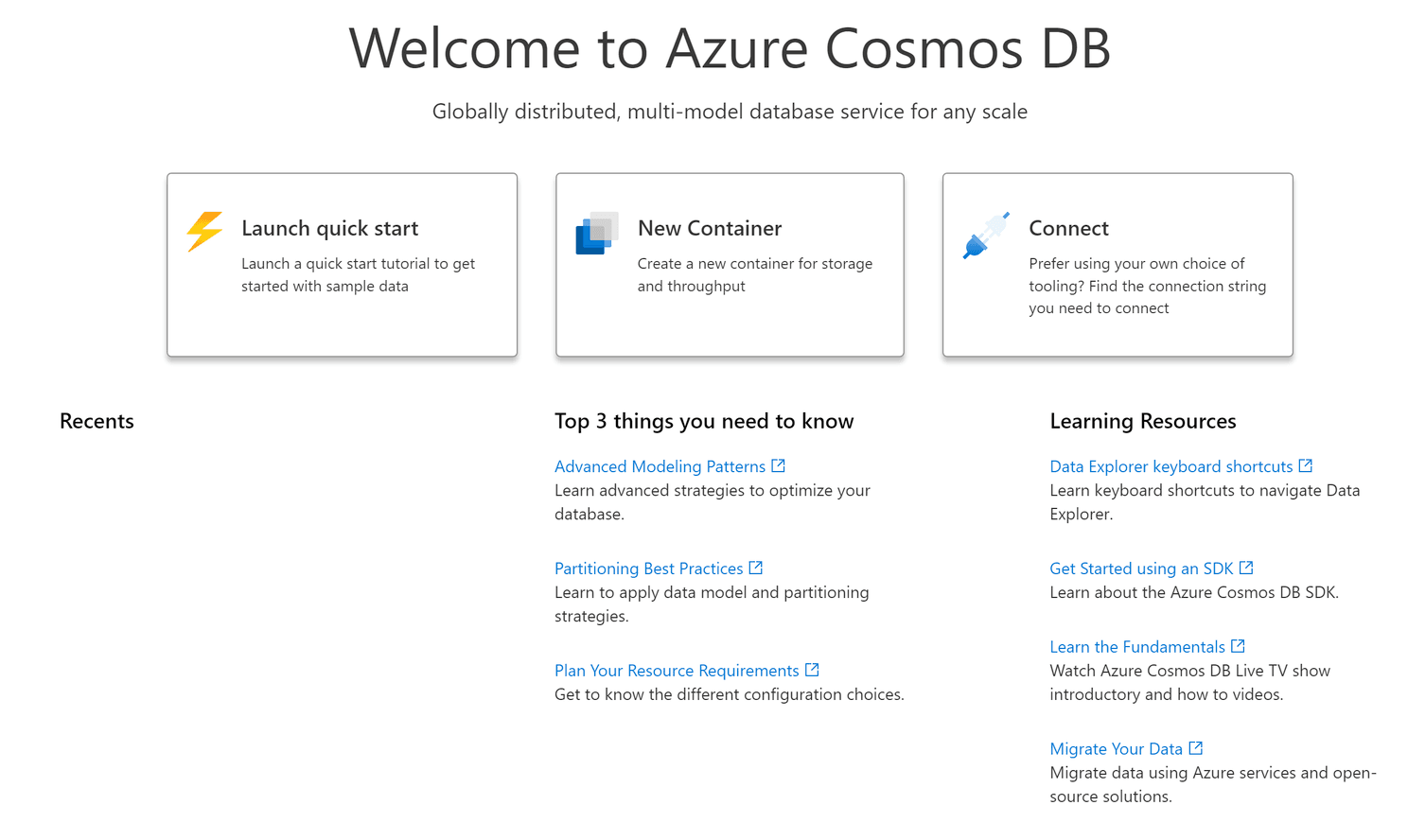Screen dimensions: 1408x840
Task: Click 'Get to know the different configuration choices' text
Action: (729, 694)
